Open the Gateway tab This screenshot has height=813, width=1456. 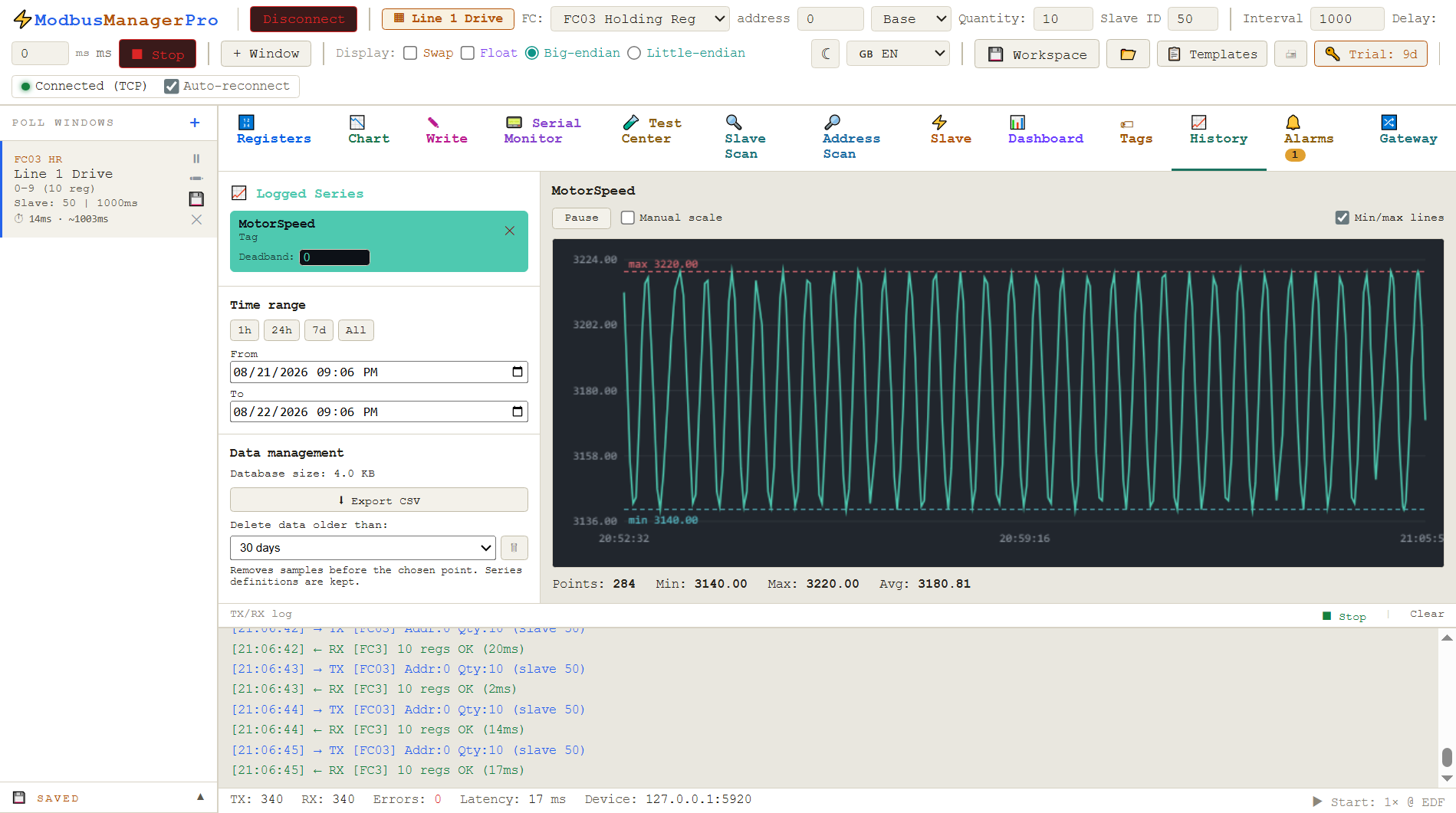[x=1408, y=130]
